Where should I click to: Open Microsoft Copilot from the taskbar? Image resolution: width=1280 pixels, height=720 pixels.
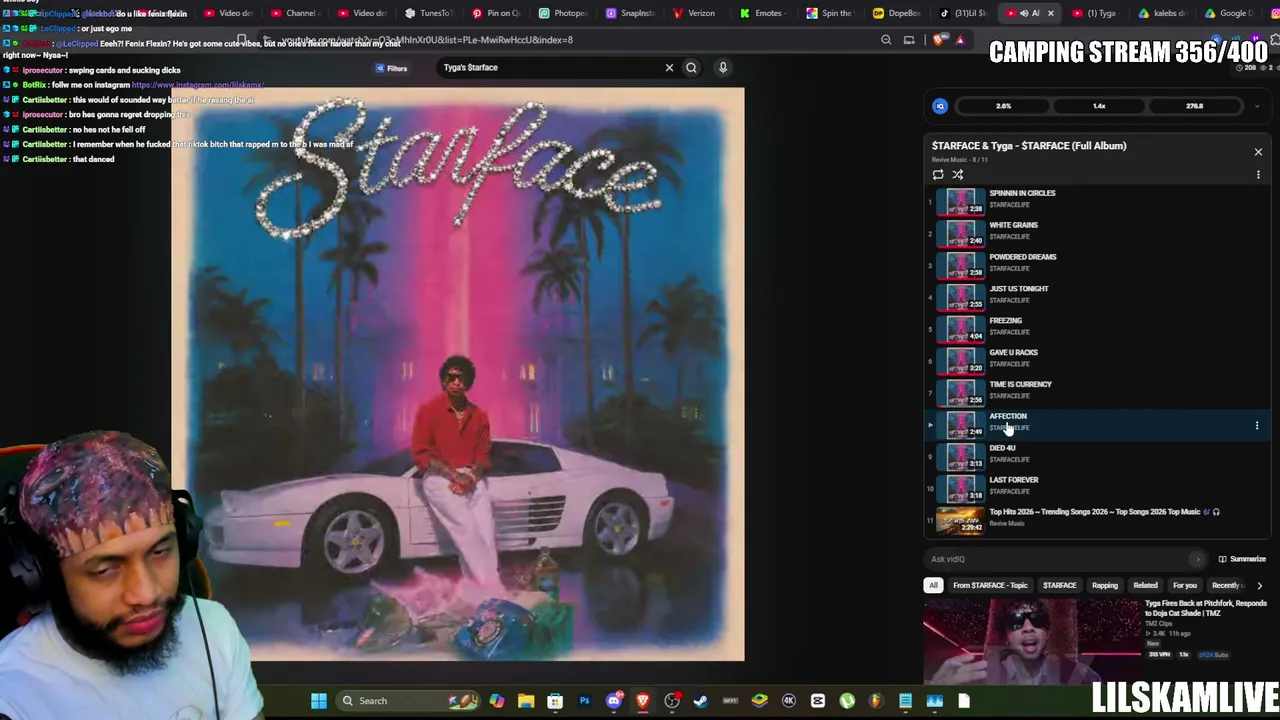click(x=497, y=701)
